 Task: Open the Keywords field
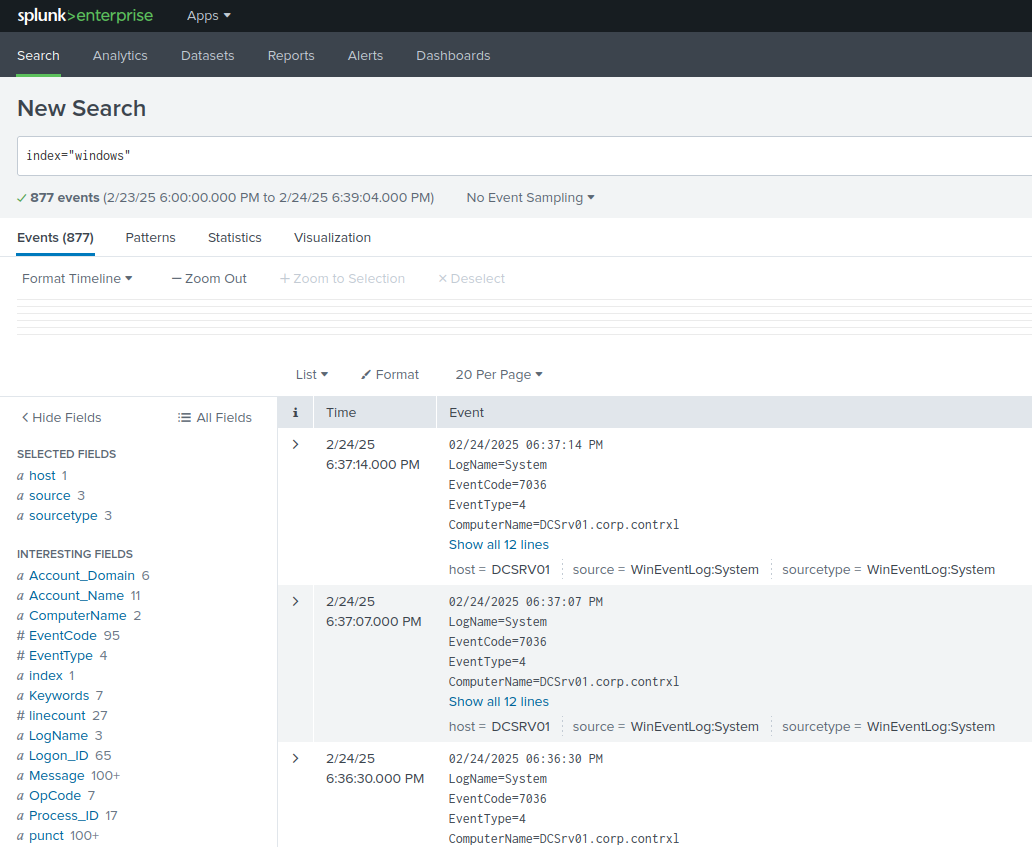click(x=59, y=696)
